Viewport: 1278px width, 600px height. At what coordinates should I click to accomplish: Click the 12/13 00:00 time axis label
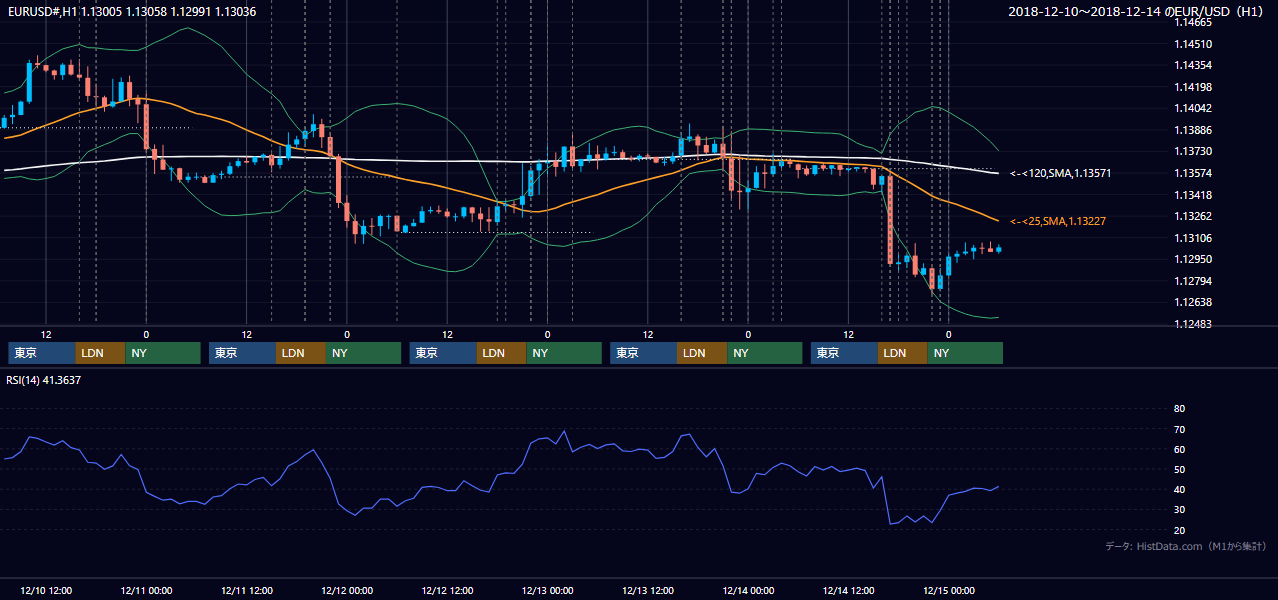point(547,590)
